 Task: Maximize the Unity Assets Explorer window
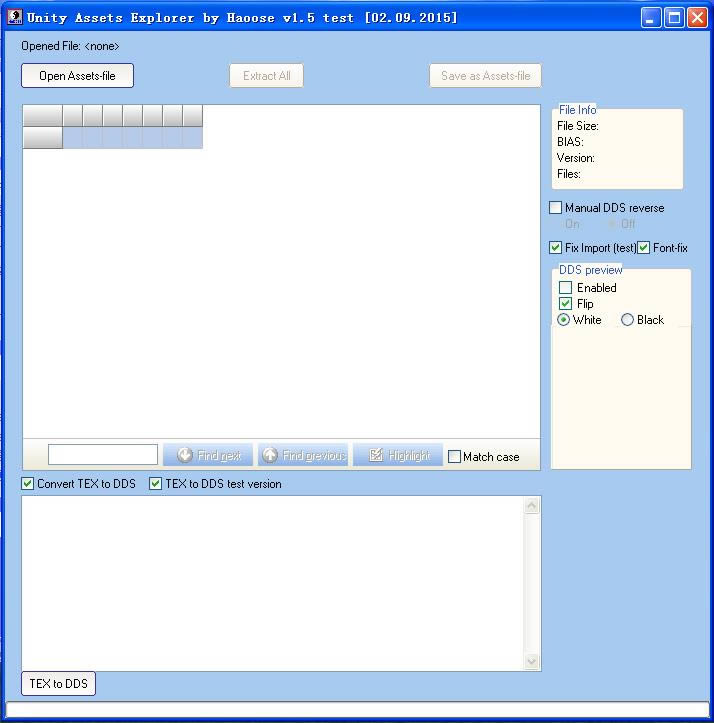(x=674, y=18)
